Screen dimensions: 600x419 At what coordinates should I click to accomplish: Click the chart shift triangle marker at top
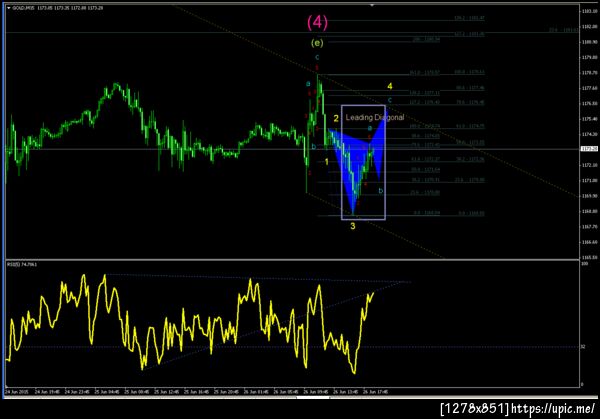pyautogui.click(x=372, y=5)
